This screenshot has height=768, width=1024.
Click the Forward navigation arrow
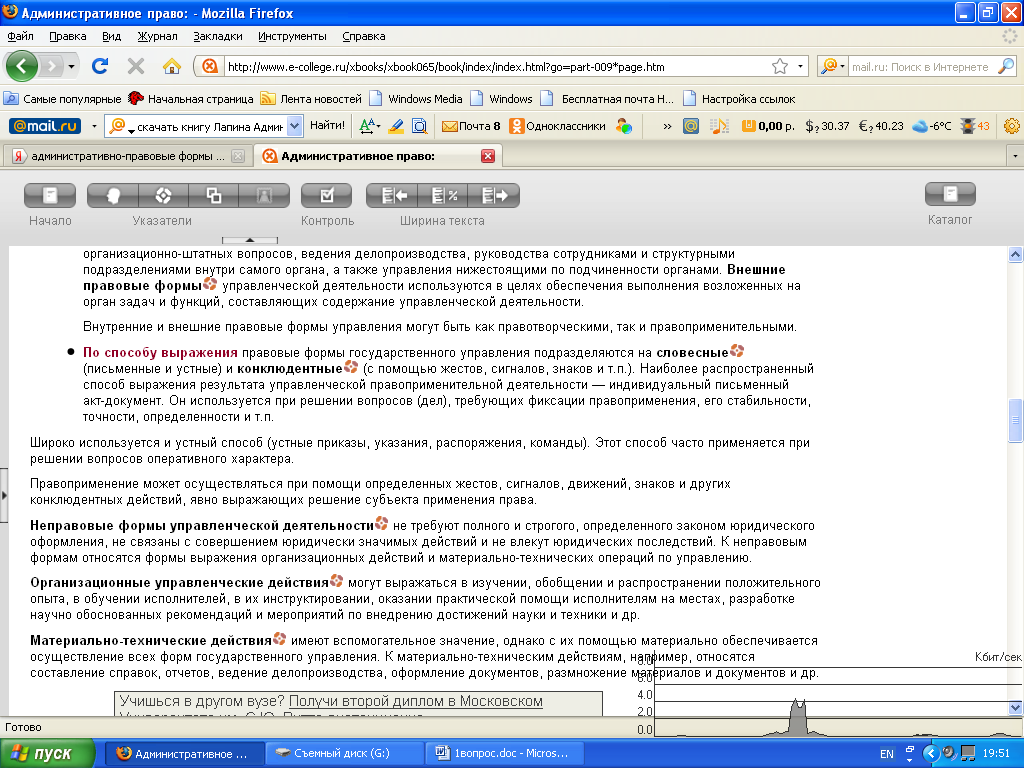(x=52, y=66)
